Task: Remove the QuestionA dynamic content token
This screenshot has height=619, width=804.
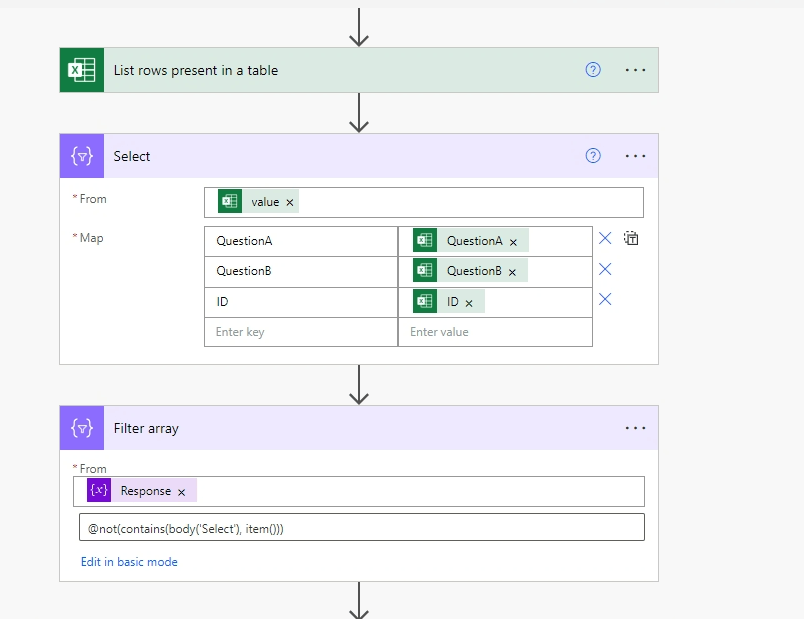Action: (513, 242)
